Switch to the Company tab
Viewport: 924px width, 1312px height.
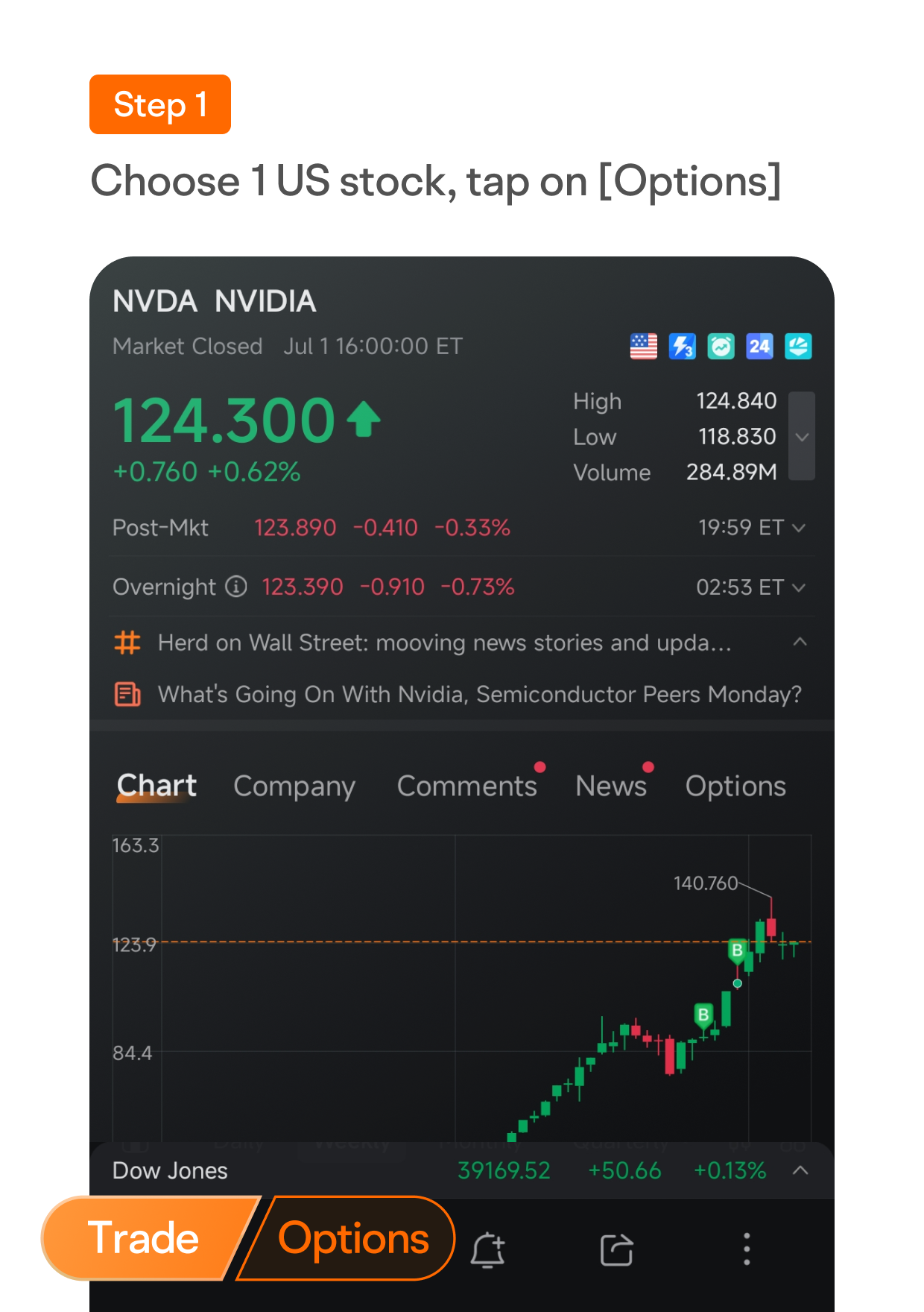(x=294, y=786)
